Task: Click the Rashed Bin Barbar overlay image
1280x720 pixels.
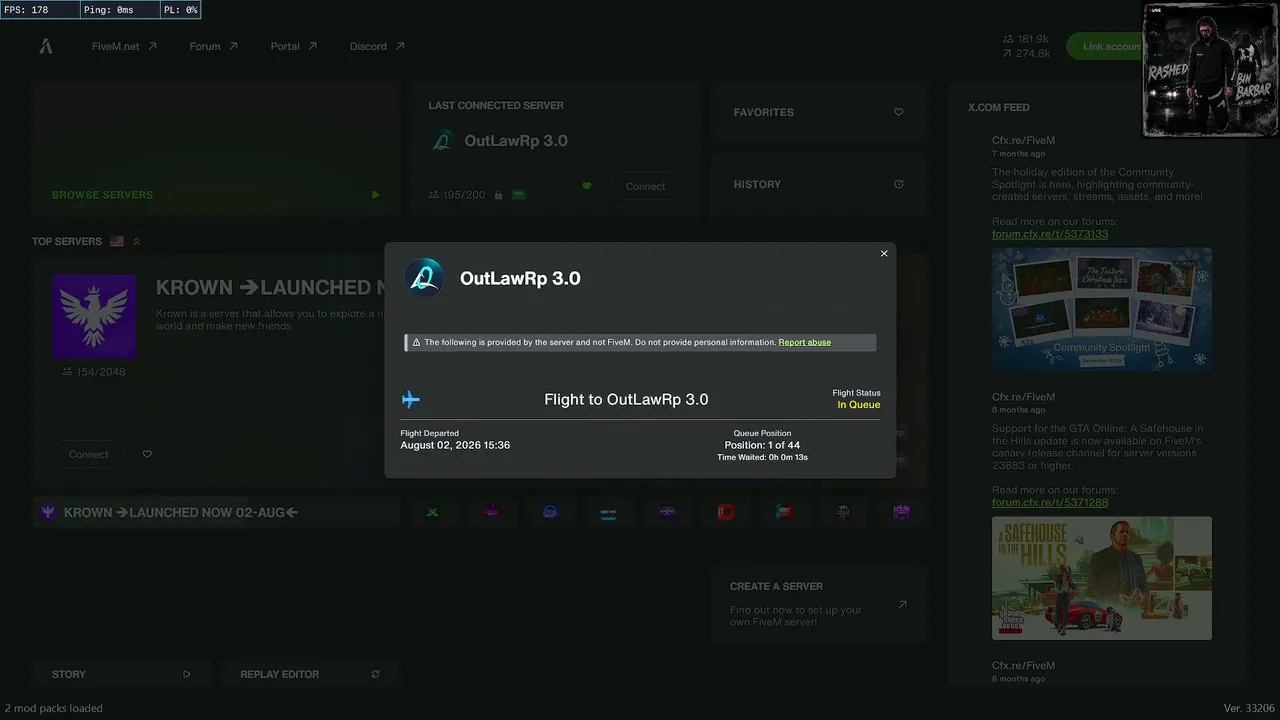Action: pyautogui.click(x=1210, y=70)
